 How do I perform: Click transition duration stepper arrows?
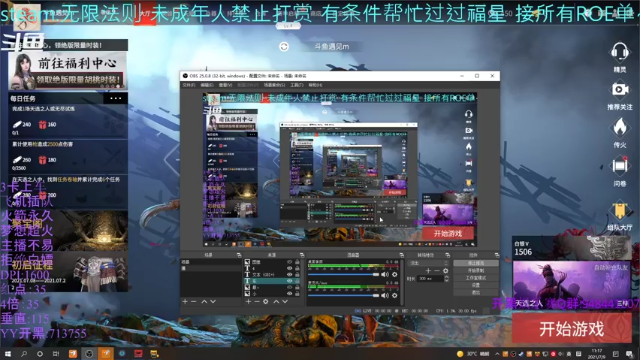(447, 279)
